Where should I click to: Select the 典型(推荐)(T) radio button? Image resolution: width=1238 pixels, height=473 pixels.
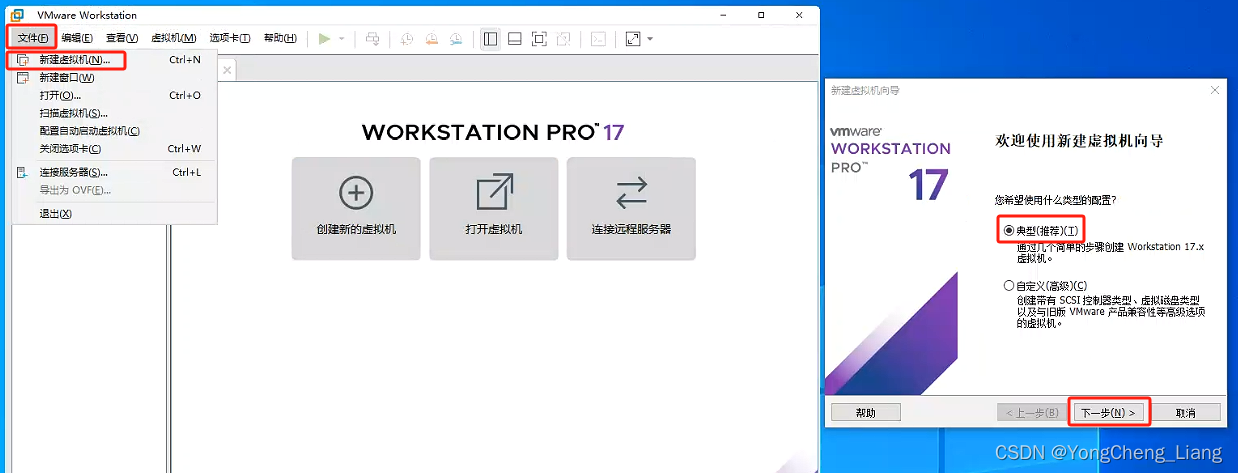point(1008,230)
